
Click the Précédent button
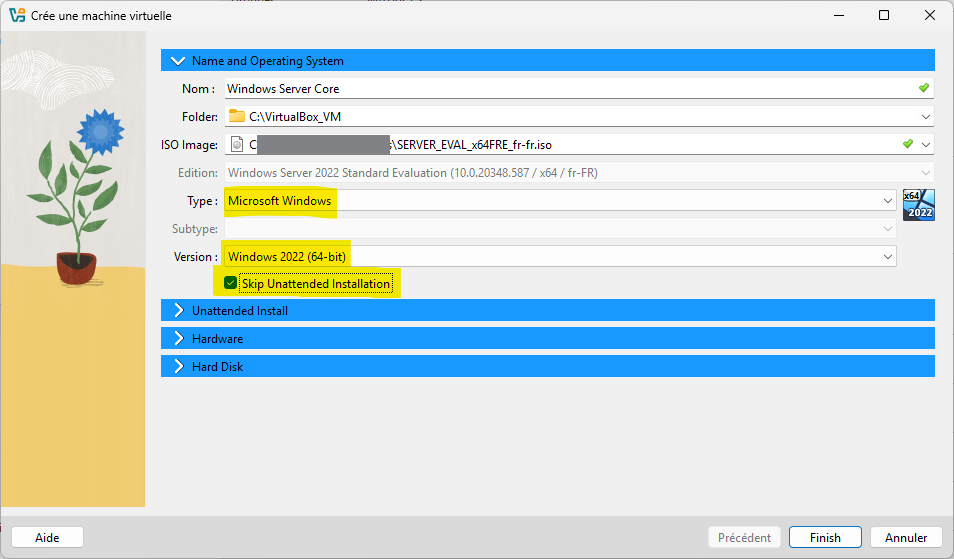click(744, 537)
